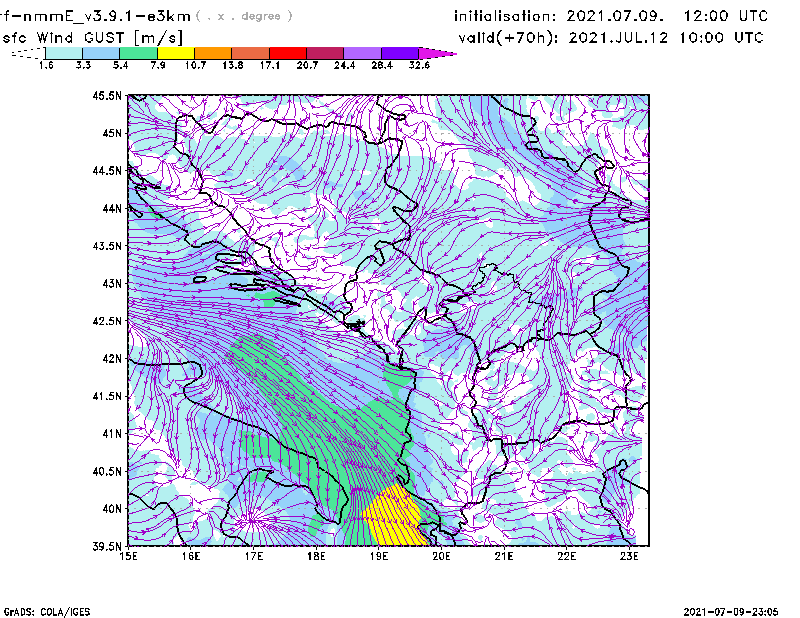
Task: Click the legend value 3.3
Action: 83,65
